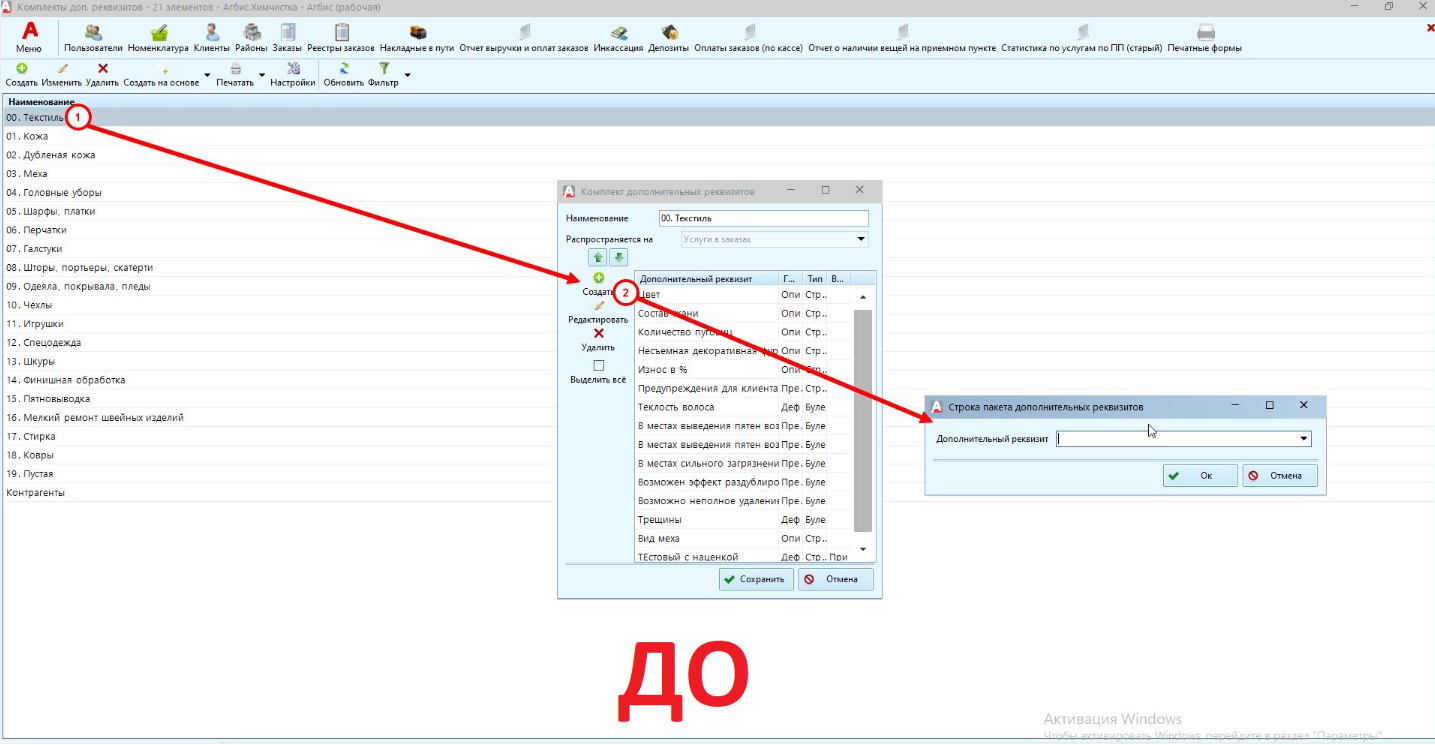The height and width of the screenshot is (745, 1435).
Task: Click Удалить in the Комплект dialog
Action: coord(598,340)
